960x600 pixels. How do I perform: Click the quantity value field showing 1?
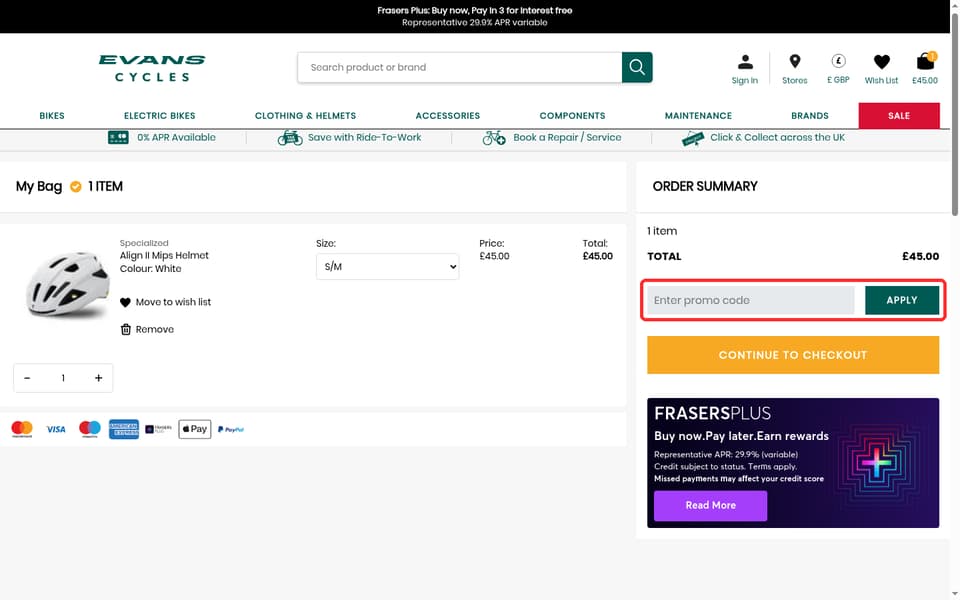tap(63, 378)
